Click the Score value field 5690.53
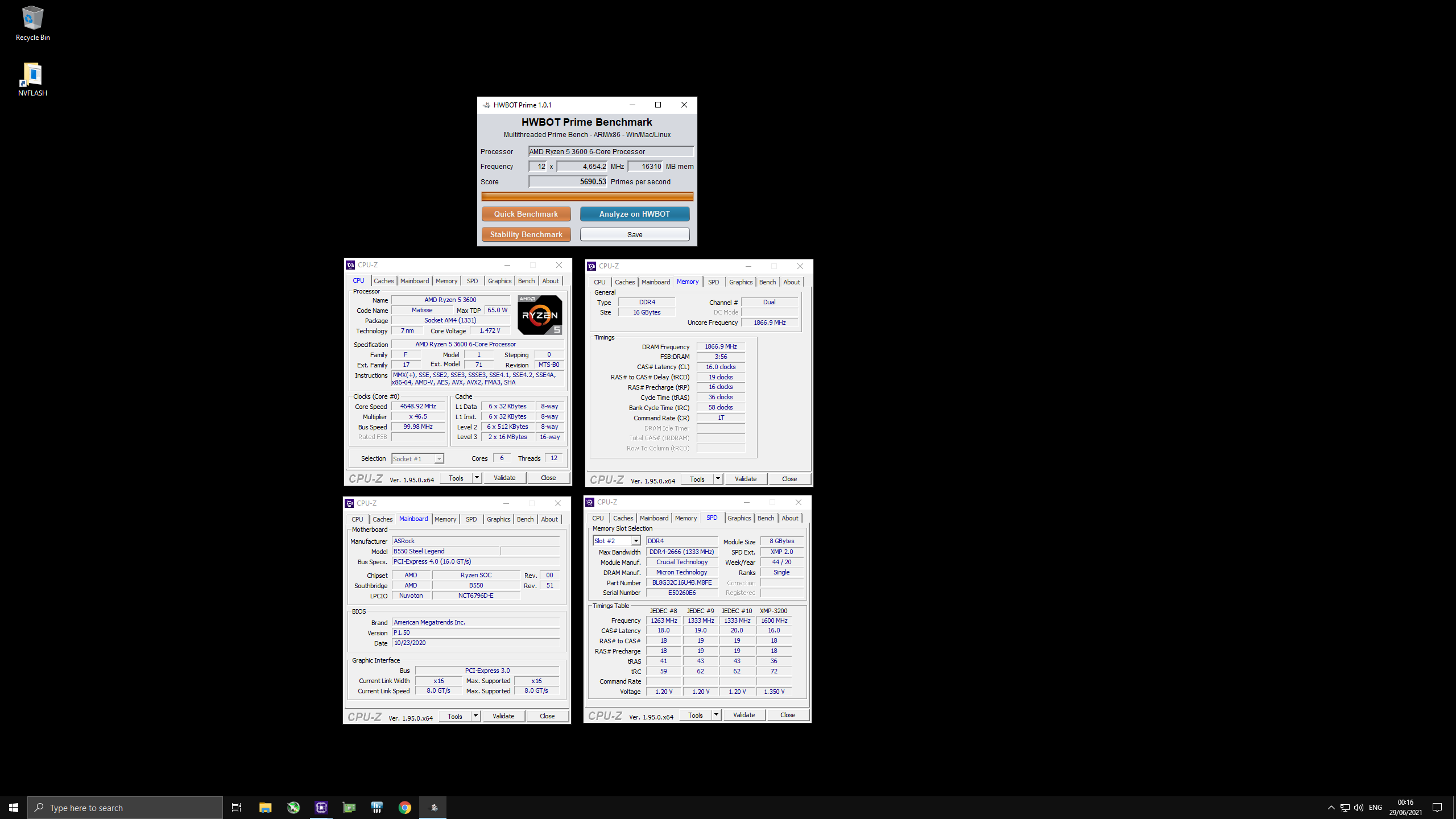The height and width of the screenshot is (819, 1456). pyautogui.click(x=568, y=181)
